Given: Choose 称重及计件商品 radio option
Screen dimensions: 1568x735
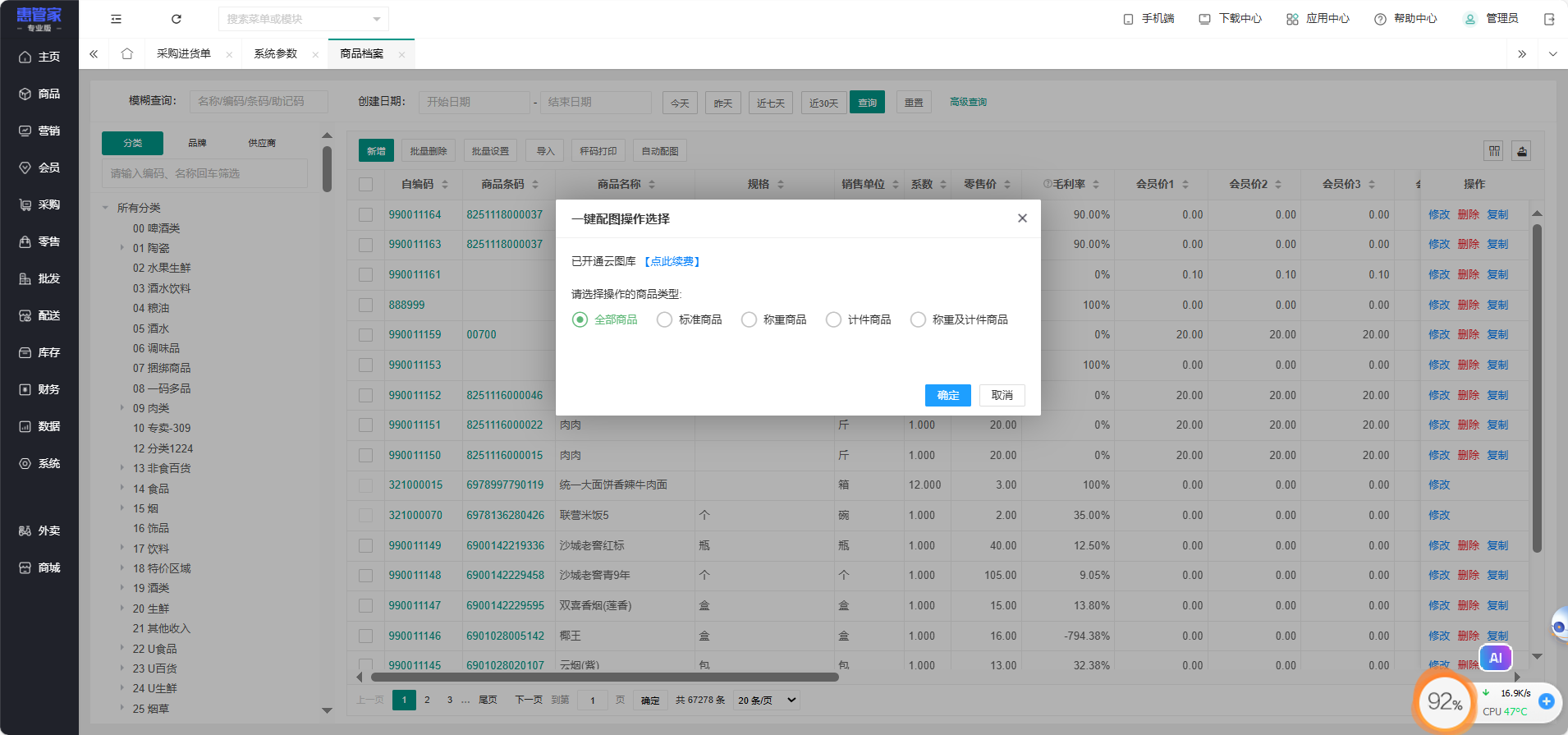Looking at the screenshot, I should click(918, 319).
